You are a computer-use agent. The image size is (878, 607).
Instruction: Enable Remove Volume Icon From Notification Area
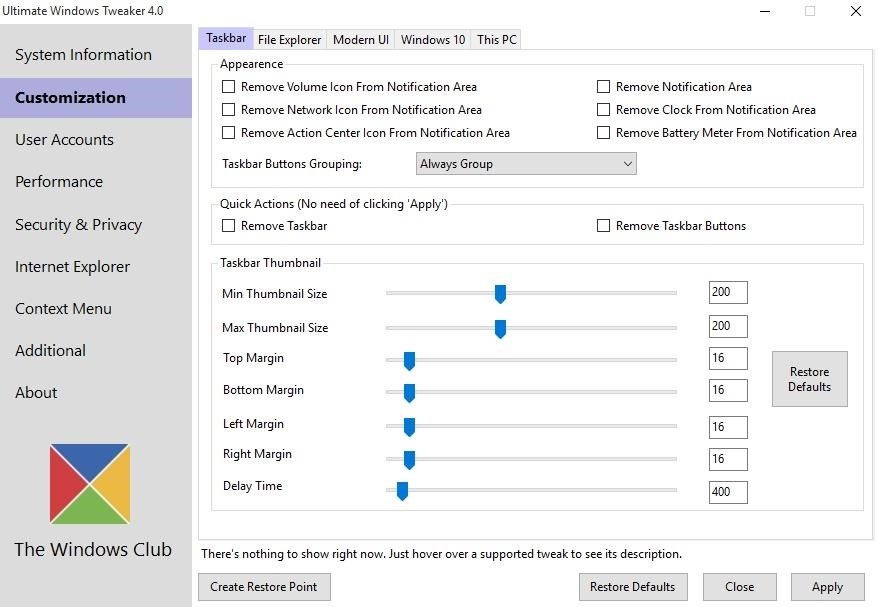click(x=228, y=87)
